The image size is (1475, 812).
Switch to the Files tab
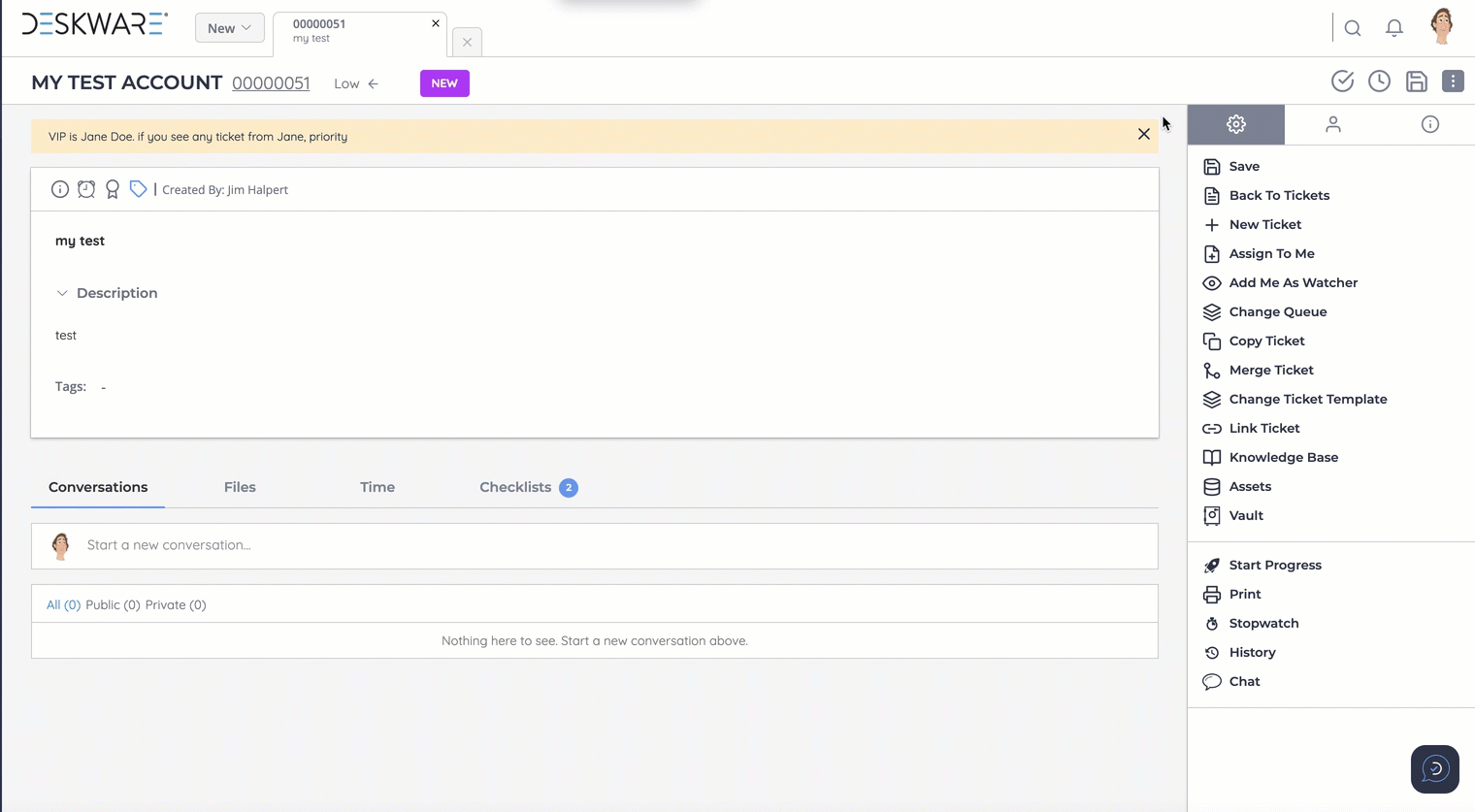click(240, 487)
